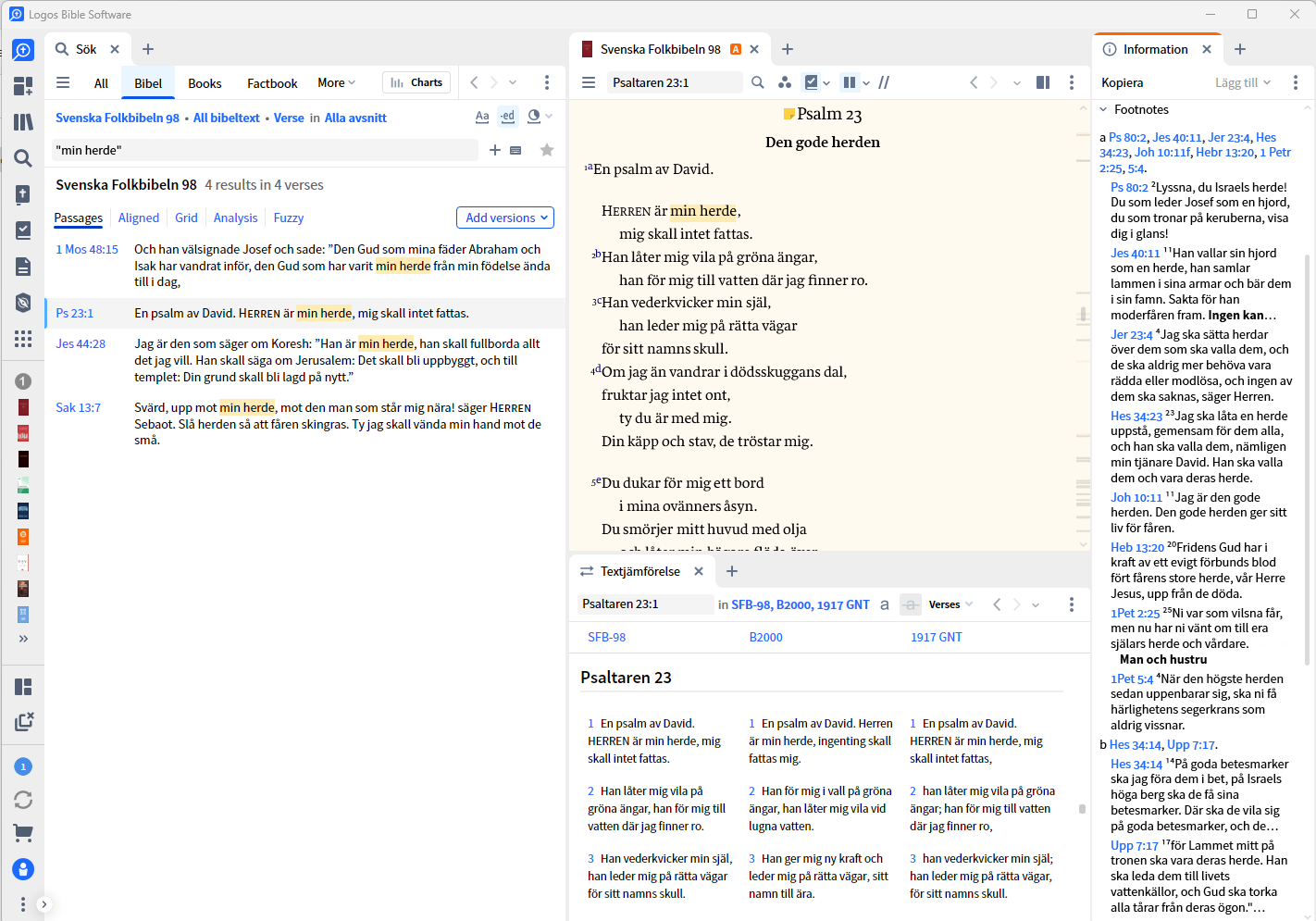Click the search query field containing "min herde"

pos(264,150)
